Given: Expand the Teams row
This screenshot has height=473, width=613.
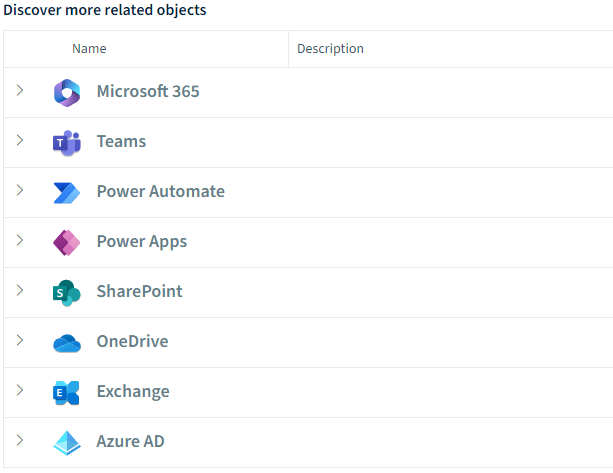Looking at the screenshot, I should [20, 140].
